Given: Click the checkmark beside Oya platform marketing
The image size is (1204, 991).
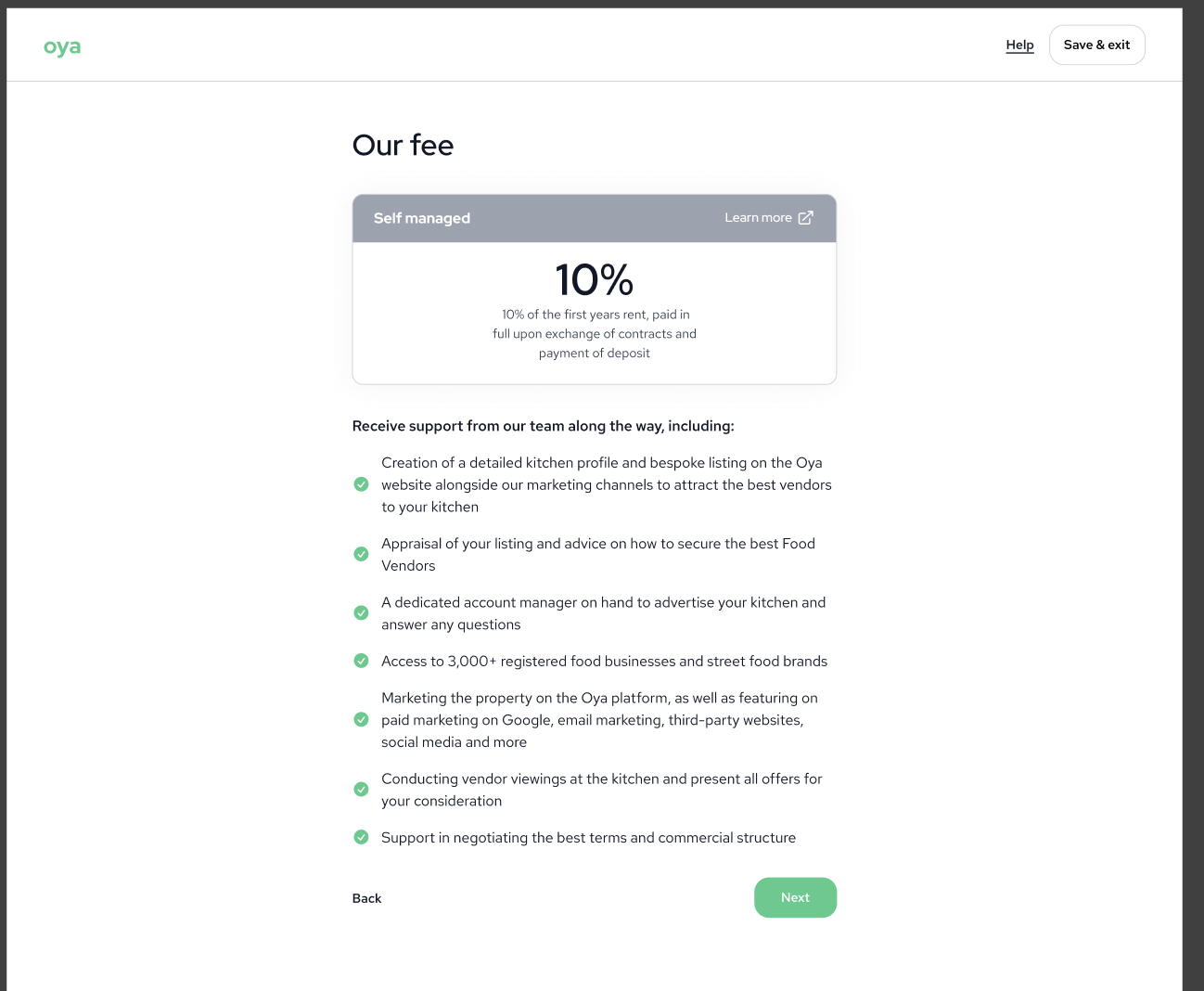Looking at the screenshot, I should [x=362, y=719].
